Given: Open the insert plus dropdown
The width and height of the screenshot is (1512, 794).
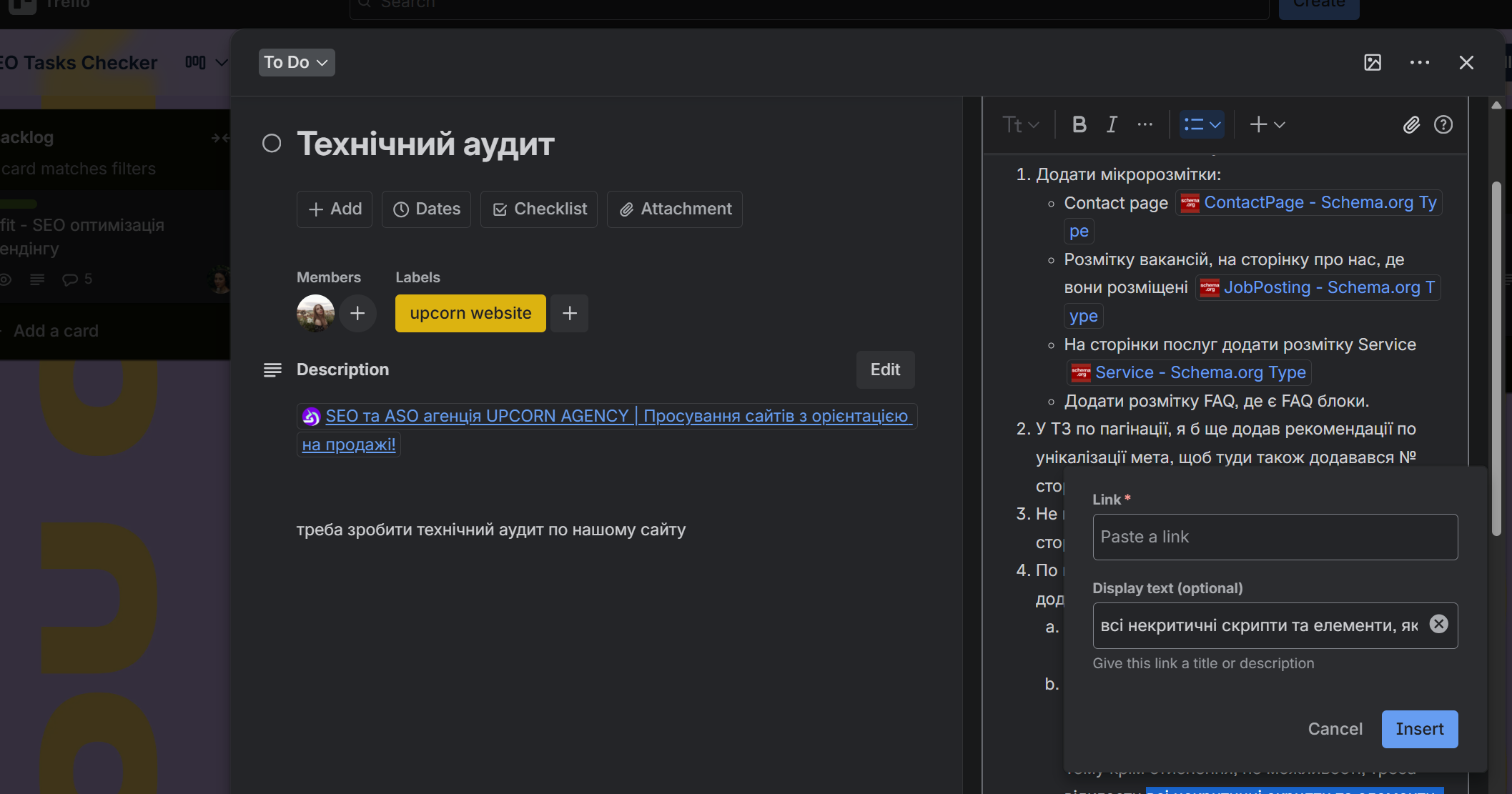Looking at the screenshot, I should pyautogui.click(x=1267, y=125).
